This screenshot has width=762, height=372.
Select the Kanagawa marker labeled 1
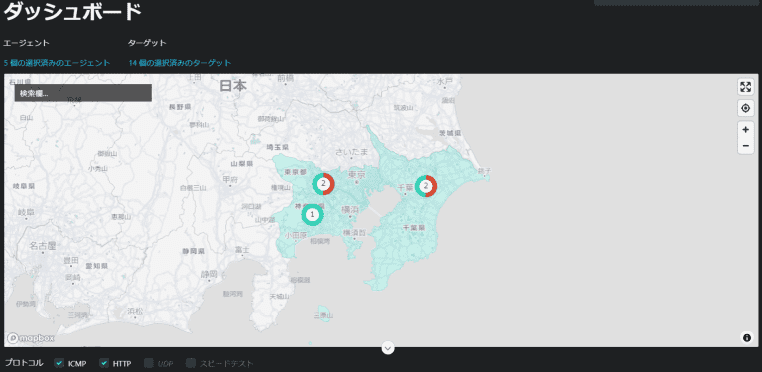click(312, 214)
